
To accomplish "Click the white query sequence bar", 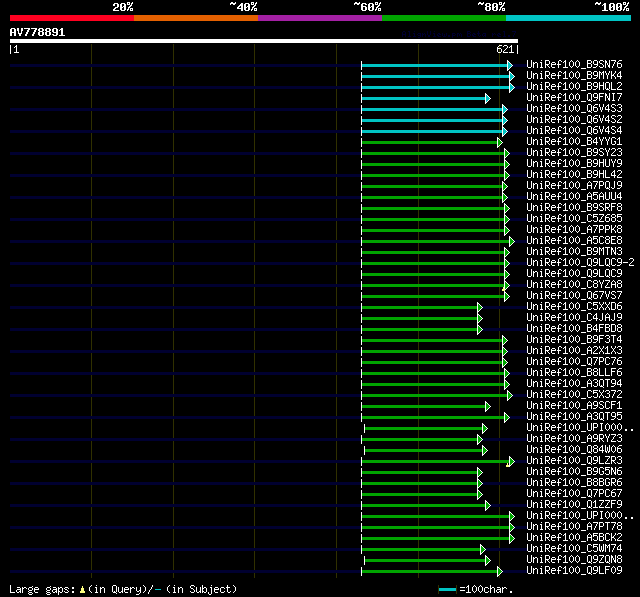I will pyautogui.click(x=264, y=41).
